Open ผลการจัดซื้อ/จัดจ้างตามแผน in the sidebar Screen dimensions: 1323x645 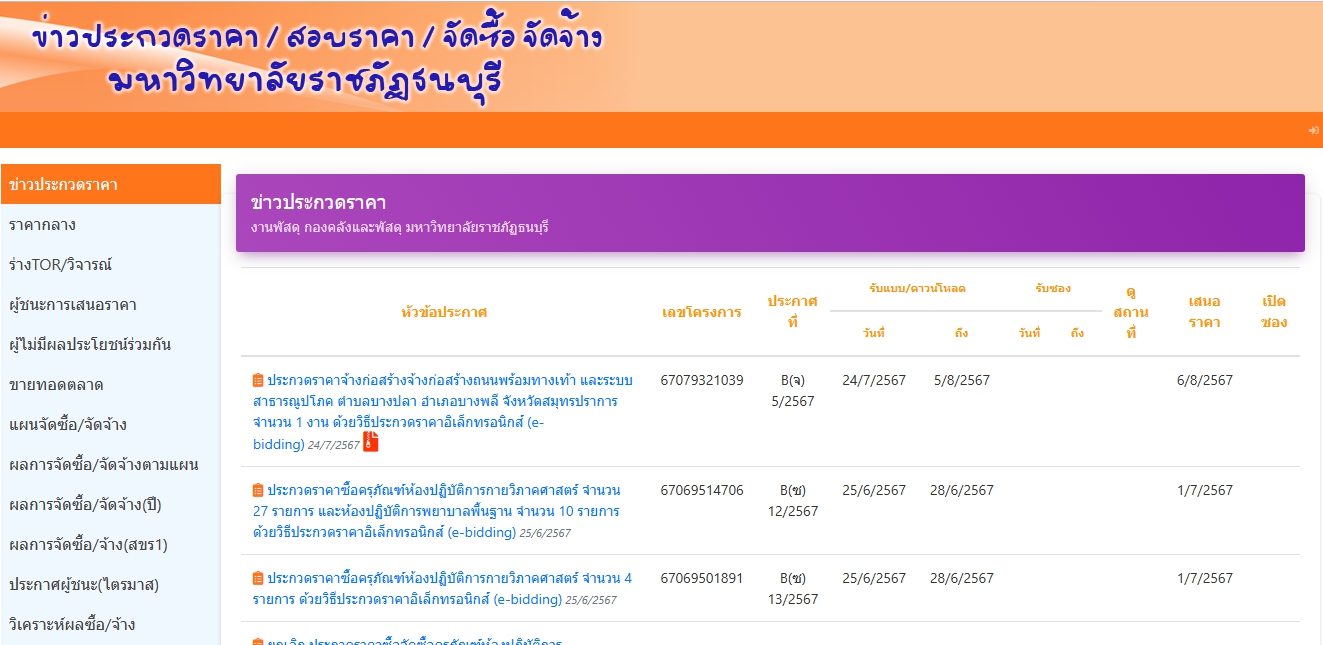tap(111, 464)
